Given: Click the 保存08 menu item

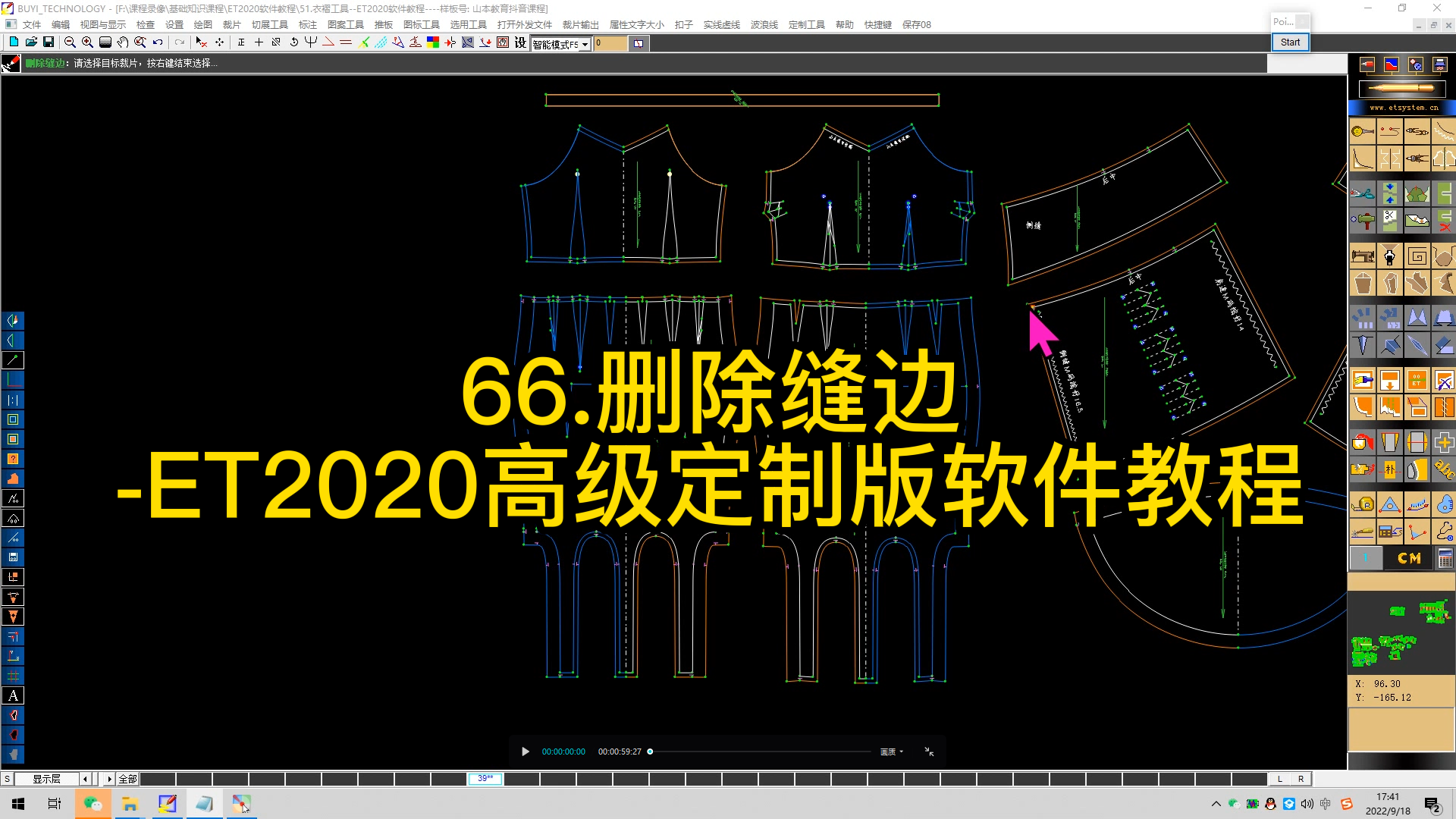Looking at the screenshot, I should [917, 24].
